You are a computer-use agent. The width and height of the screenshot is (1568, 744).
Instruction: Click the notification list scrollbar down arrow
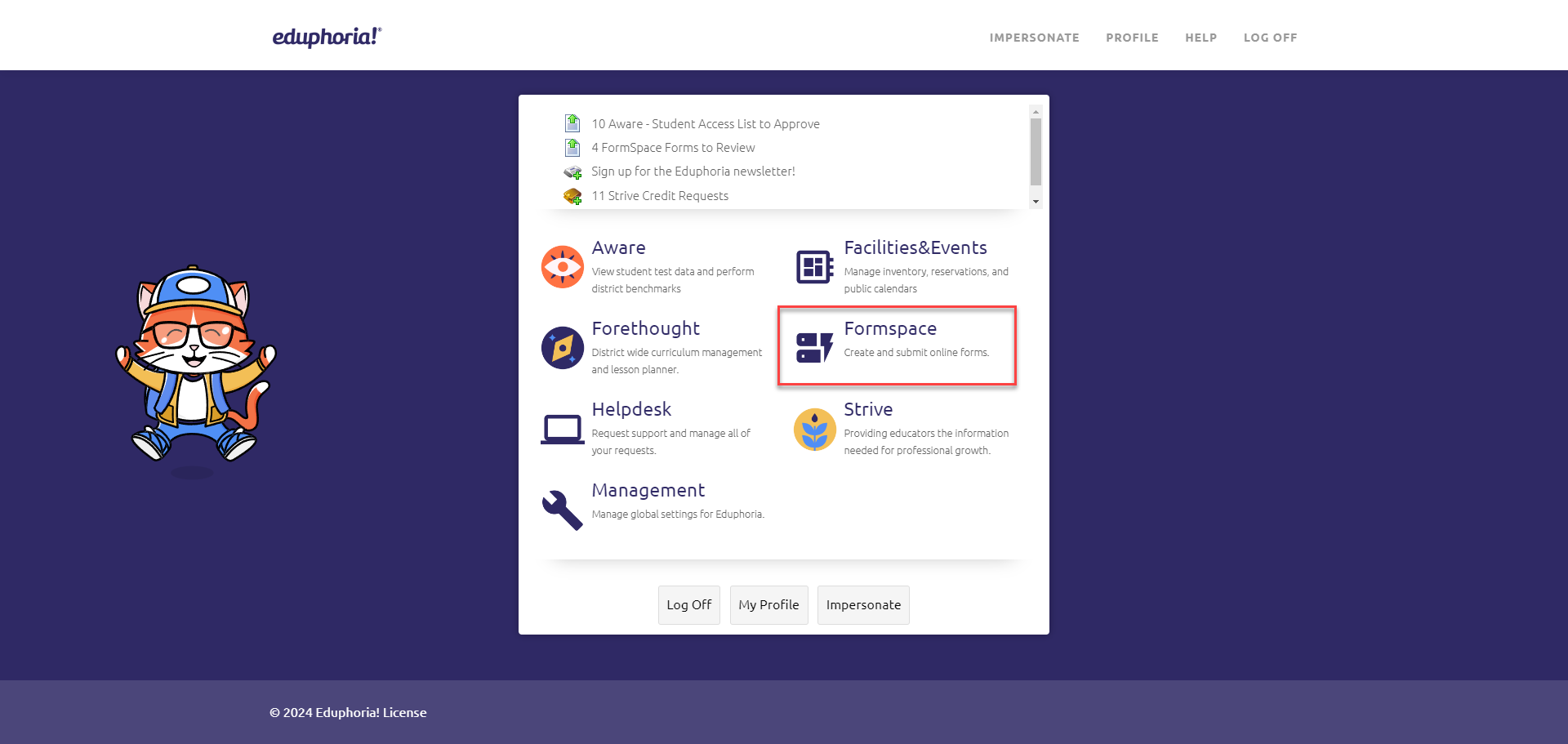(x=1036, y=201)
